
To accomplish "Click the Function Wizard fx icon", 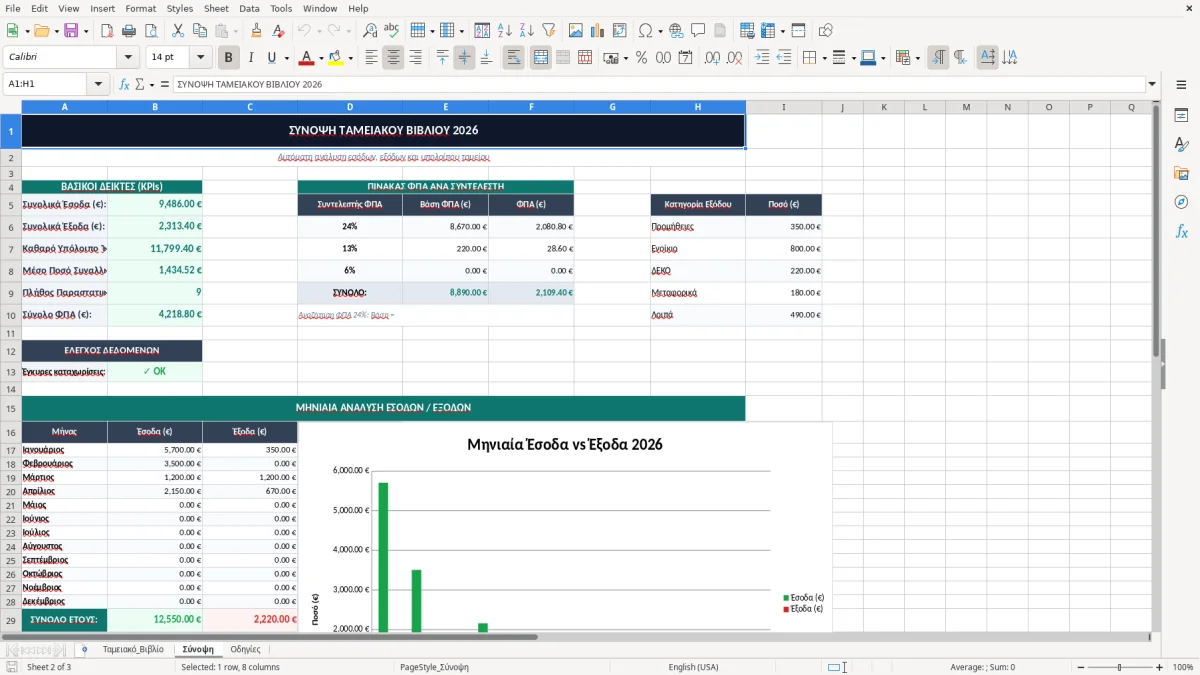I will tap(125, 84).
